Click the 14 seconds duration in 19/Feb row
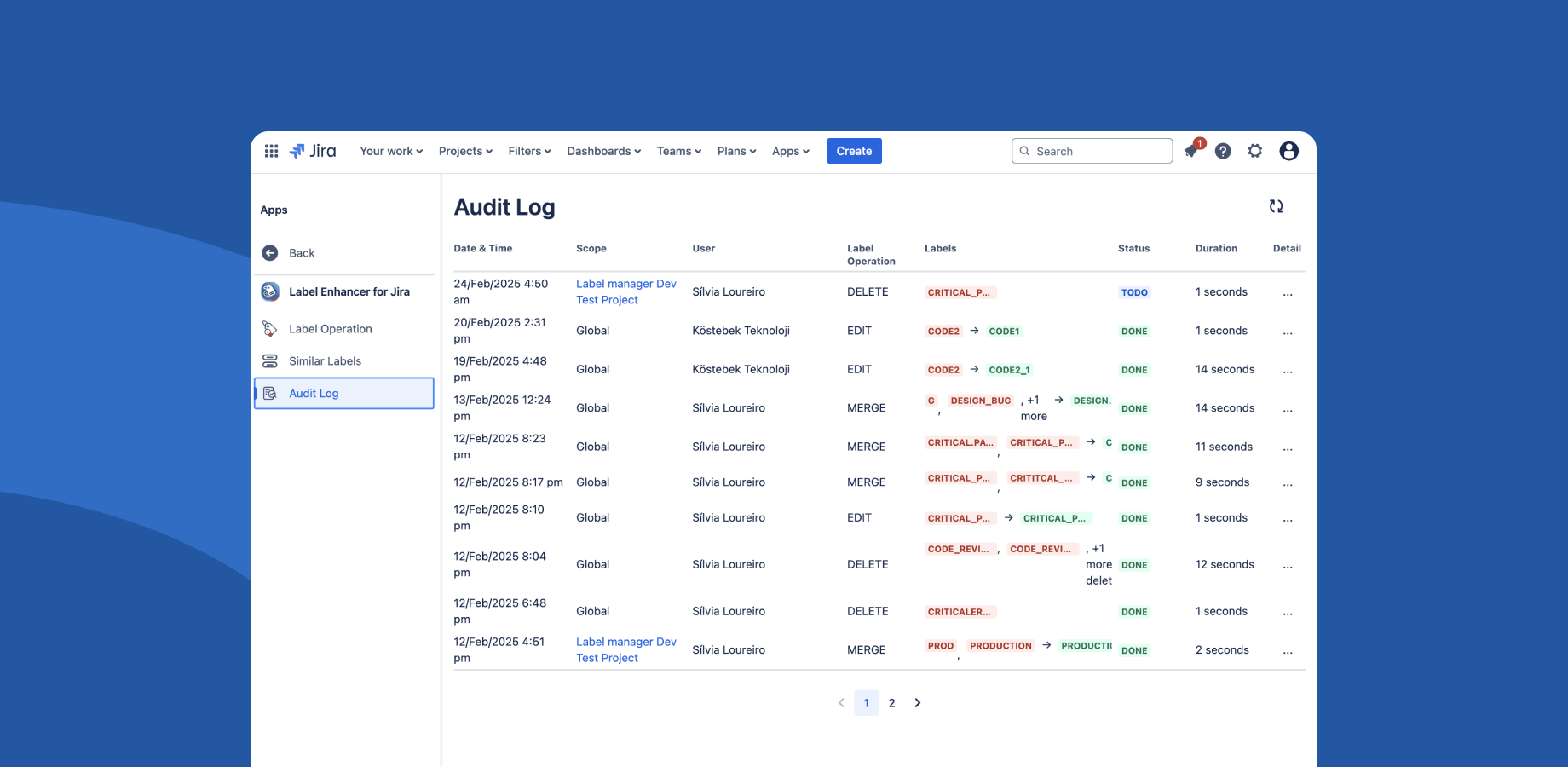 point(1225,369)
